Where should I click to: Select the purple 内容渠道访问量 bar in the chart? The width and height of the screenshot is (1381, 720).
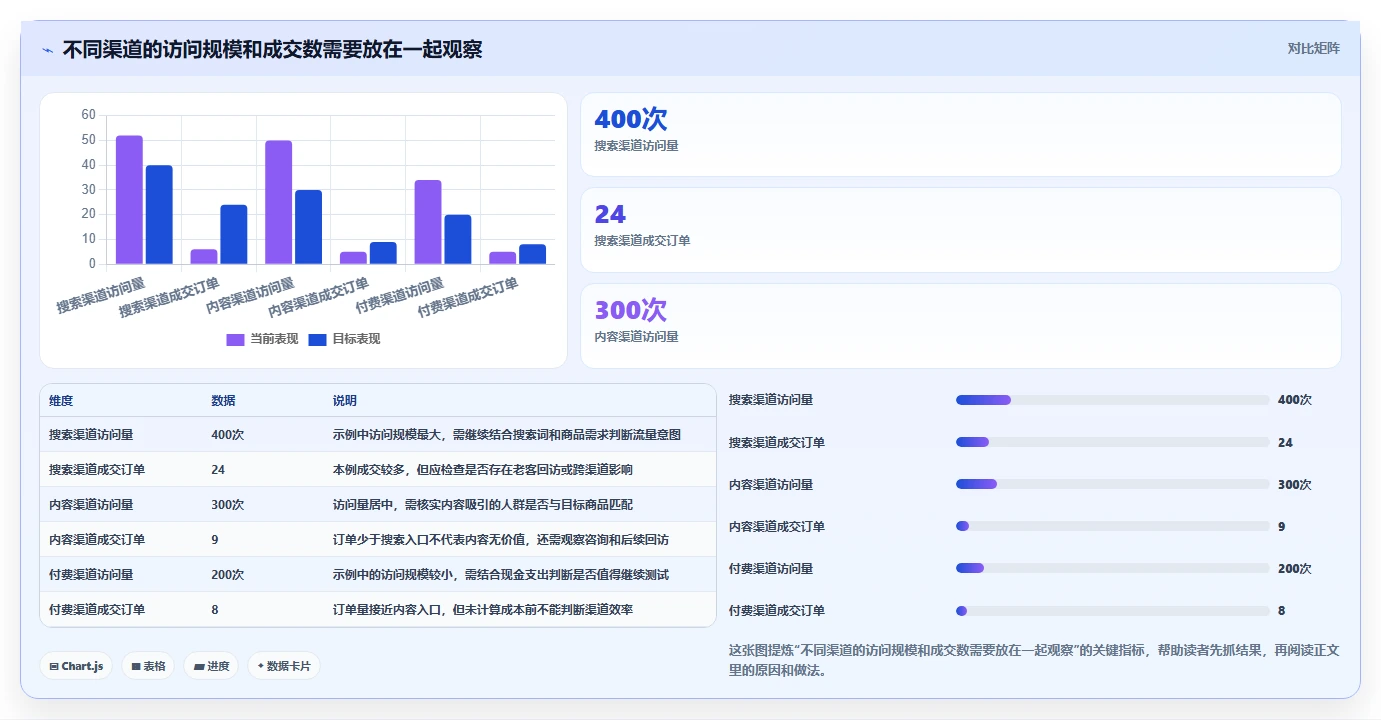(279, 202)
